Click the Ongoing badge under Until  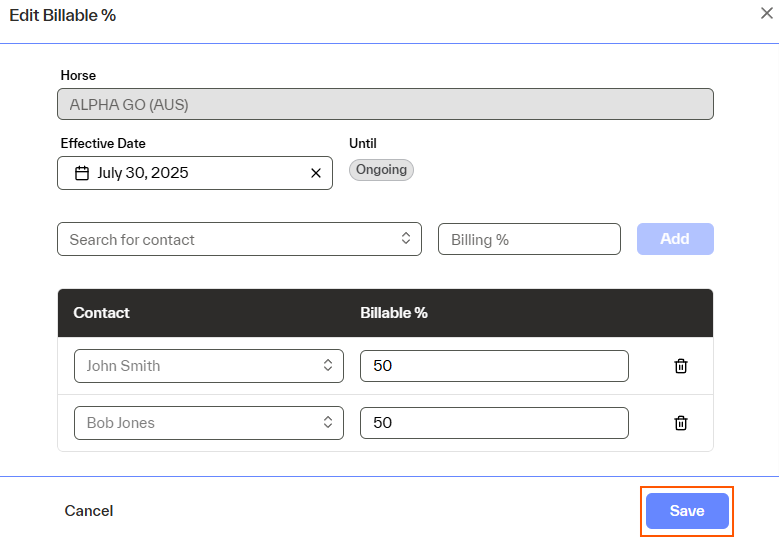(381, 170)
